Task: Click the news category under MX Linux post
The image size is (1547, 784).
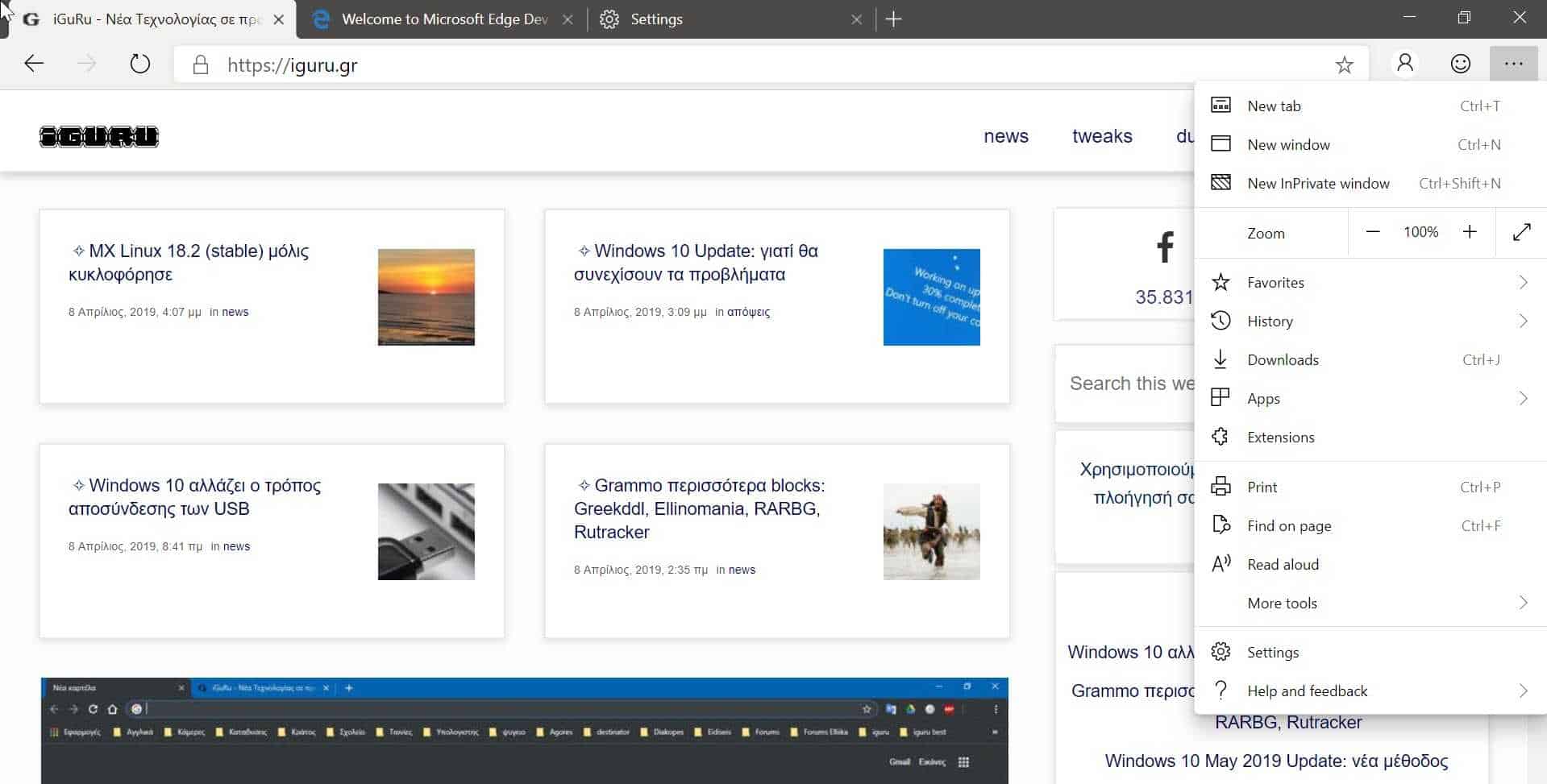Action: point(235,312)
